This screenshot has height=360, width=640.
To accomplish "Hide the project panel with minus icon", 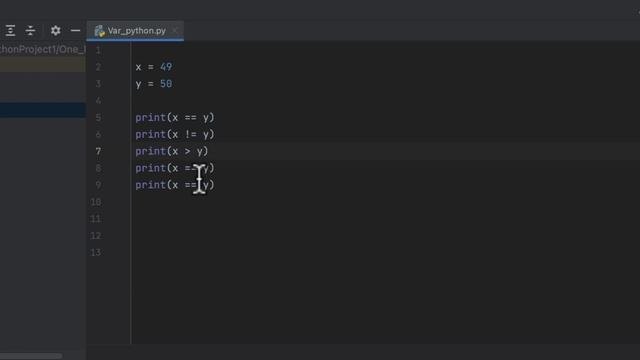I will coord(76,31).
